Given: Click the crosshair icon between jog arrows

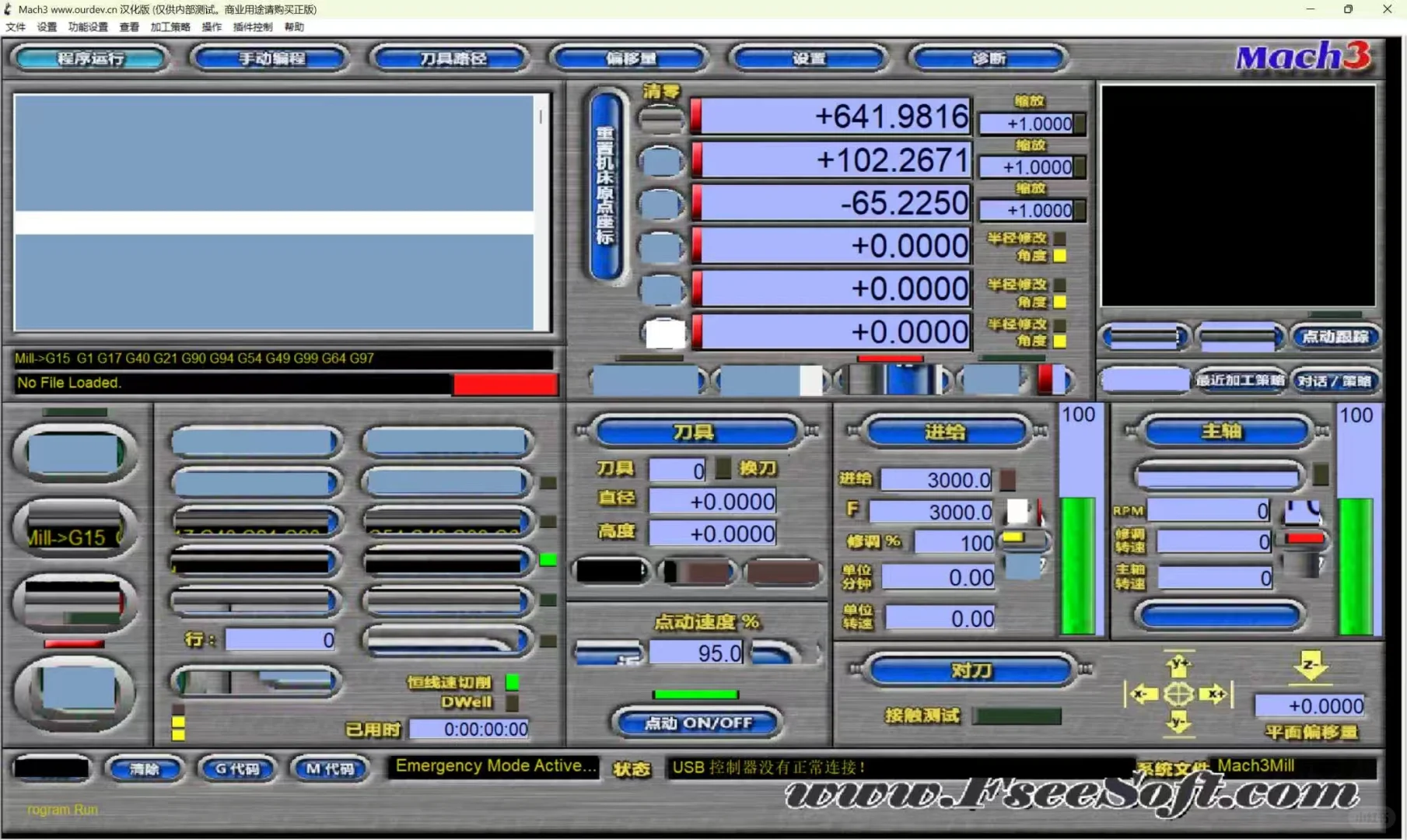Looking at the screenshot, I should 1178,694.
